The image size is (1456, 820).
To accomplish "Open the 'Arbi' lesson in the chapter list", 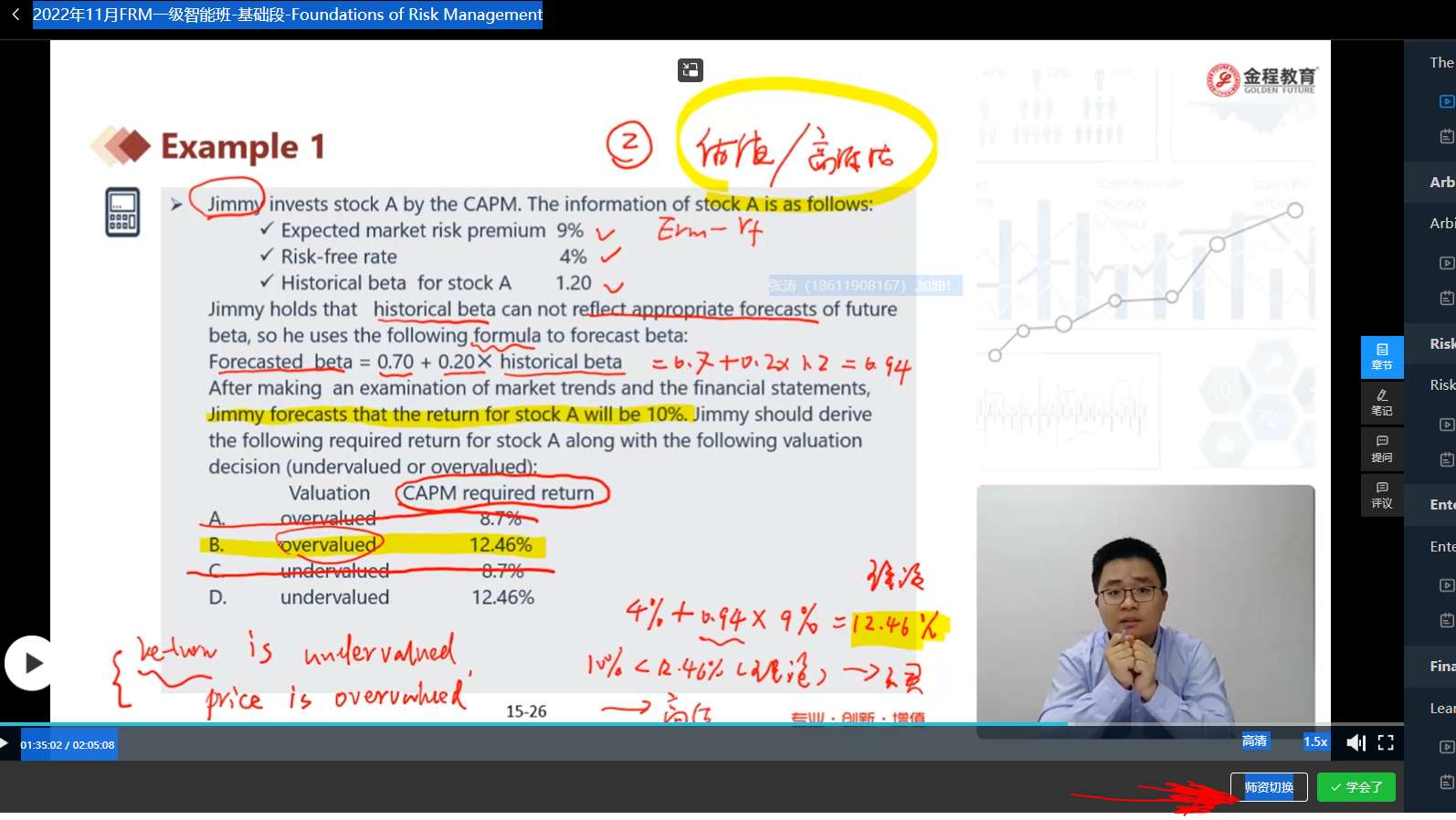I will 1442,223.
